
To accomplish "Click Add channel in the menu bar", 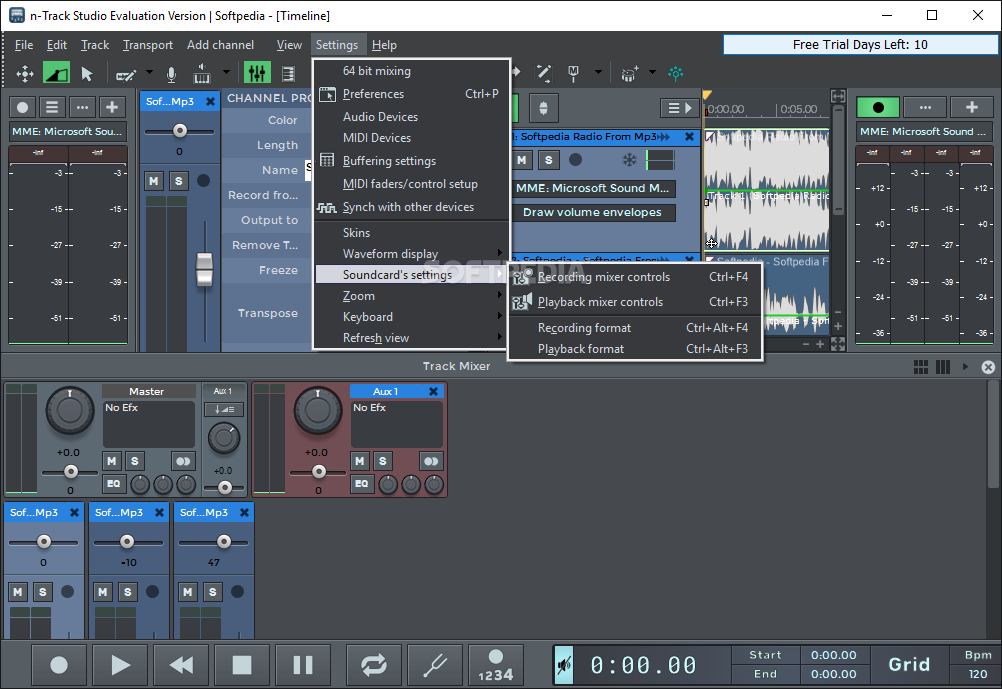I will (220, 45).
